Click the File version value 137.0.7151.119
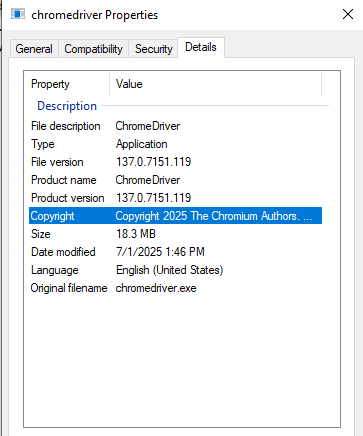The width and height of the screenshot is (363, 436). [153, 162]
